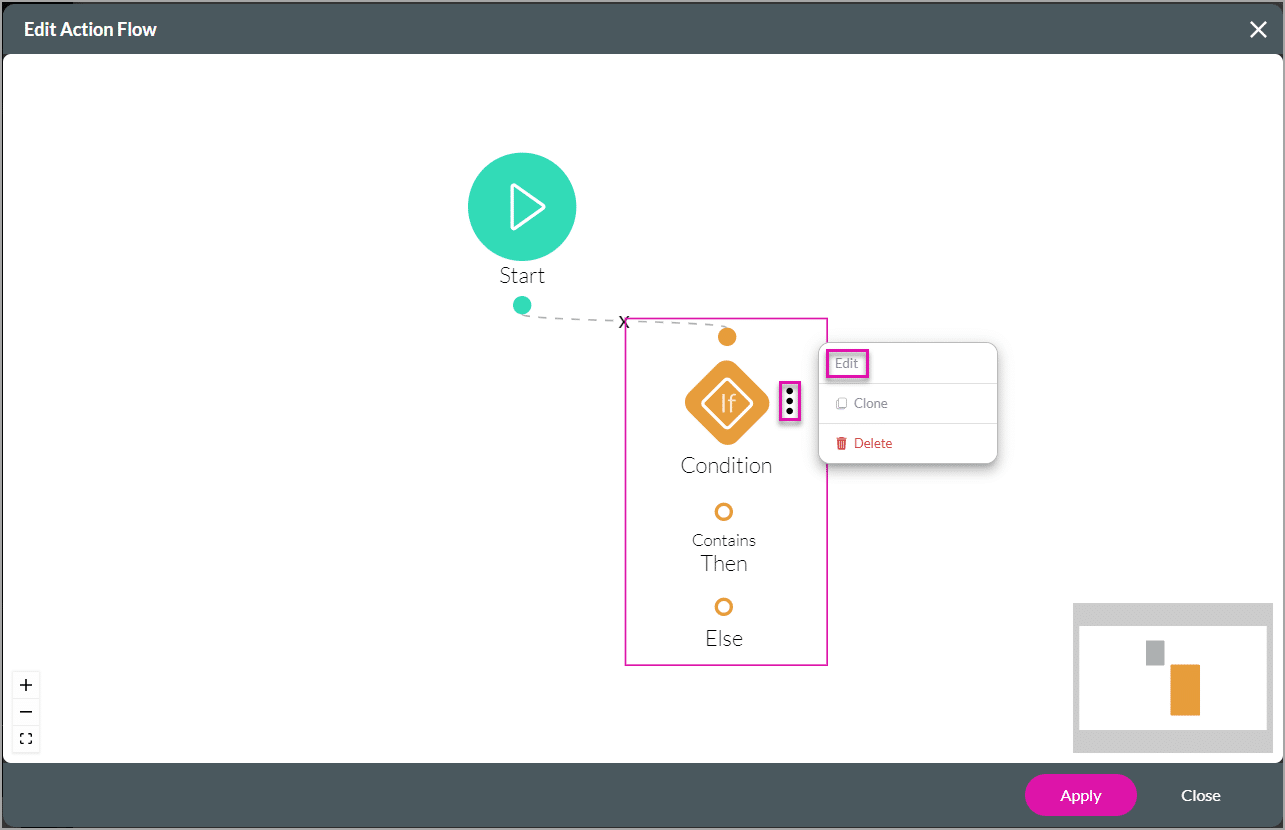This screenshot has height=830, width=1285.
Task: Click the X on the connector line
Action: [x=624, y=322]
